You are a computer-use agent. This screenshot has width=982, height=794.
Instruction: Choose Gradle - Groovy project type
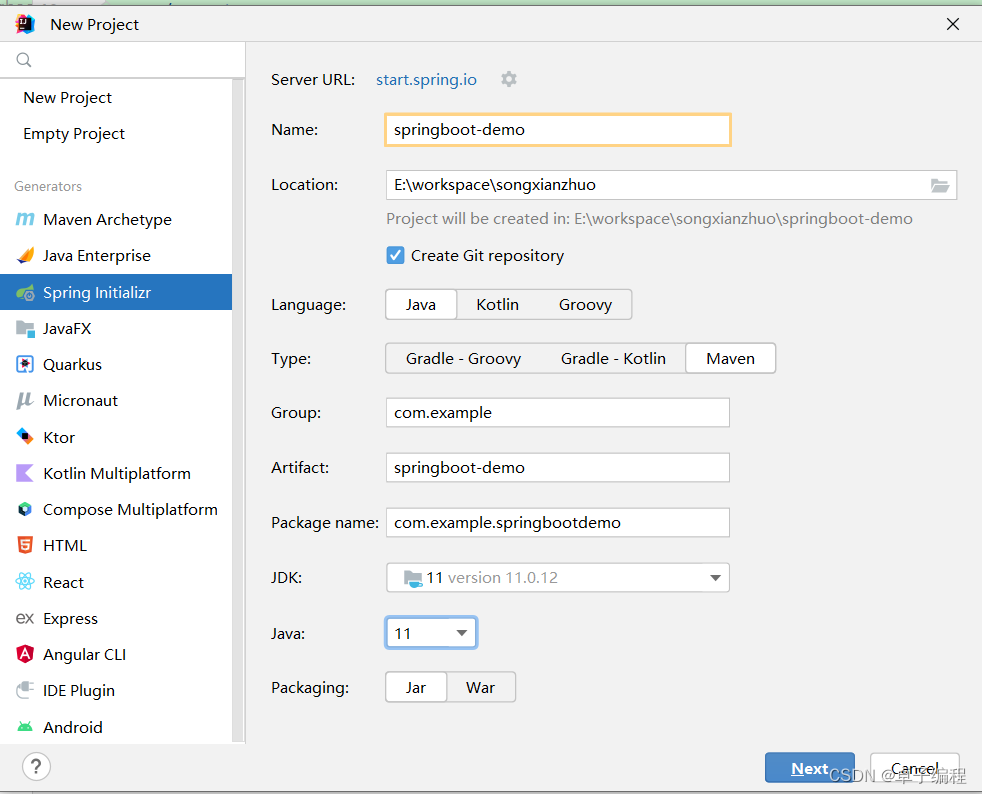(x=463, y=358)
